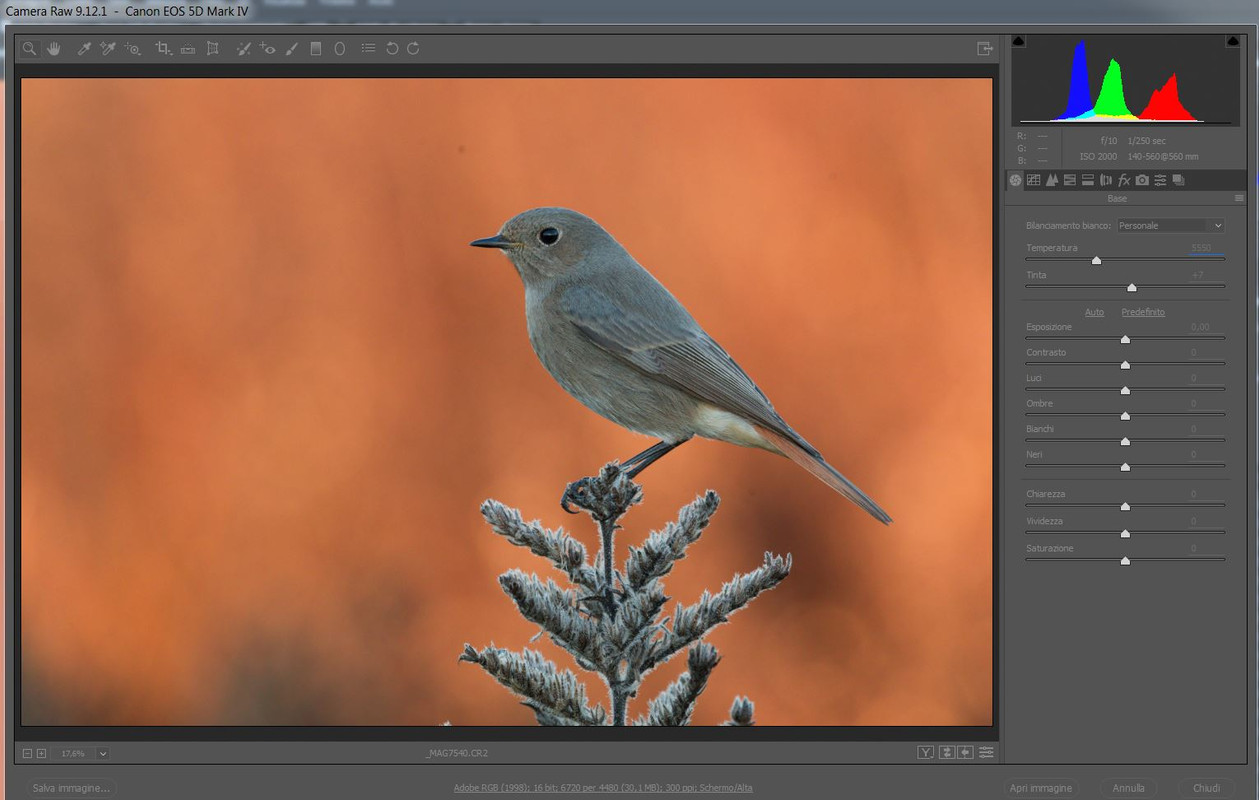Select the Graduated Filter tool
This screenshot has height=800, width=1259.
[316, 48]
